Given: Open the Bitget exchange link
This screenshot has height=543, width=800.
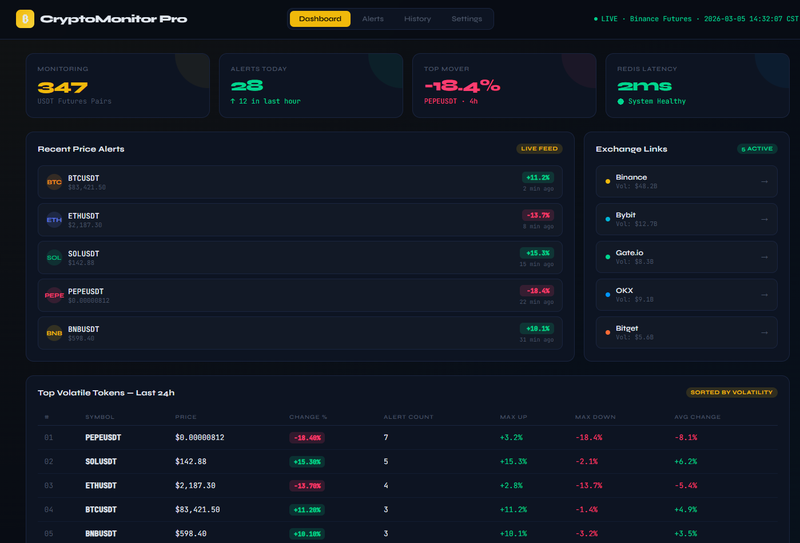Looking at the screenshot, I should [686, 332].
